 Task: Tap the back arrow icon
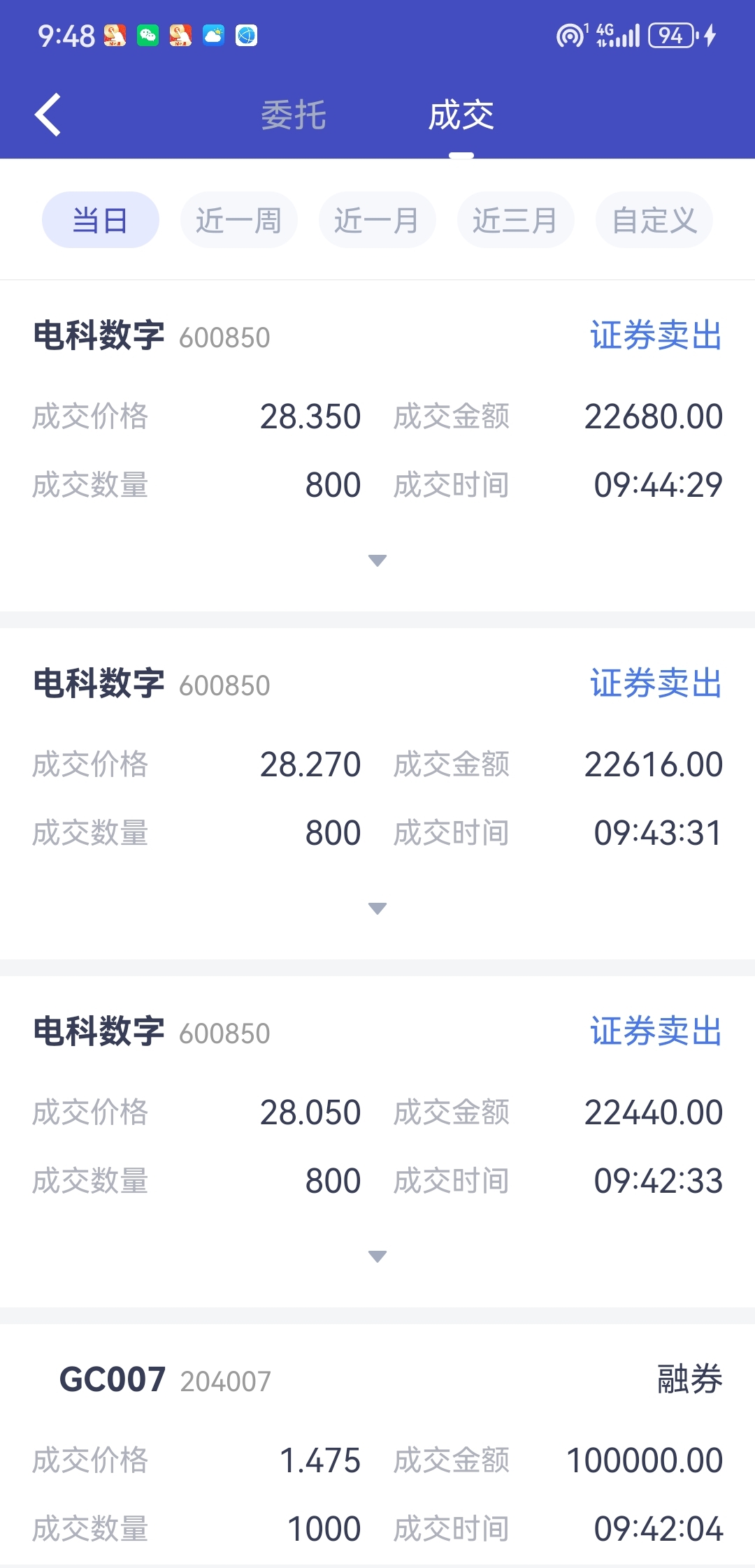pyautogui.click(x=48, y=115)
